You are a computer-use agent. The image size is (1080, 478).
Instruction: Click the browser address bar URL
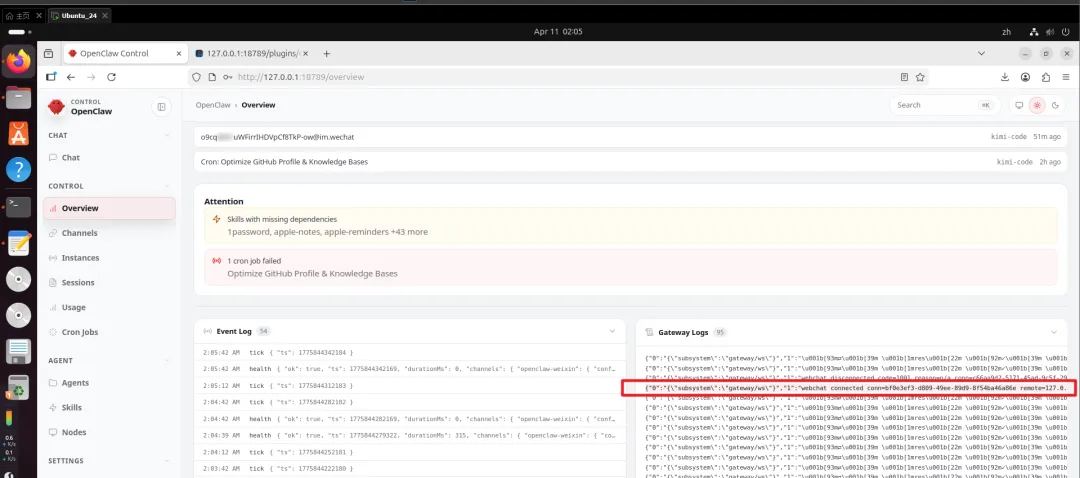301,77
